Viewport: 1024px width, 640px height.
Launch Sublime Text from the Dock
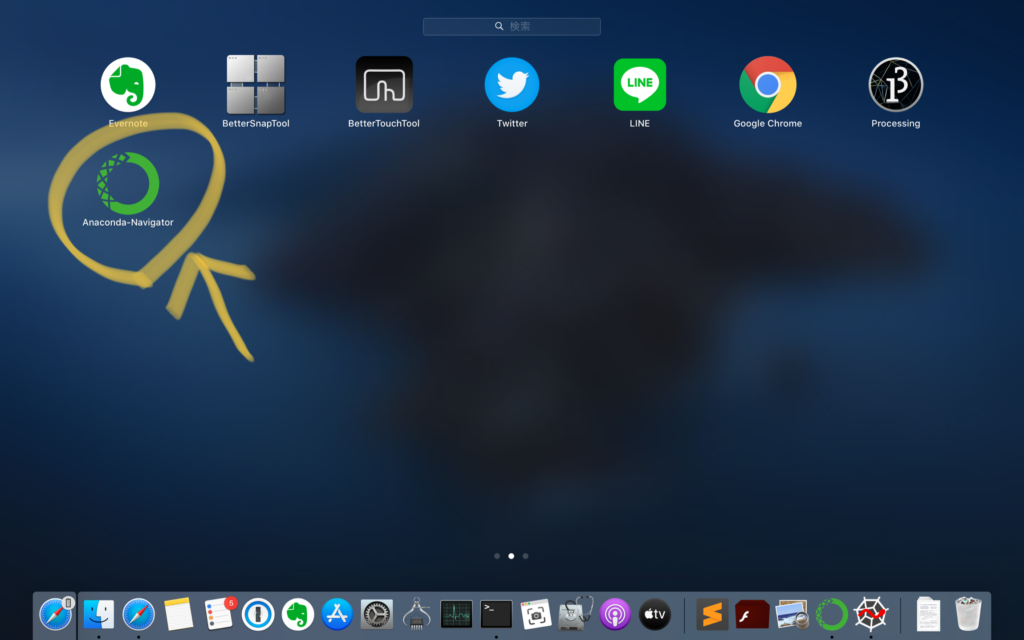click(712, 613)
